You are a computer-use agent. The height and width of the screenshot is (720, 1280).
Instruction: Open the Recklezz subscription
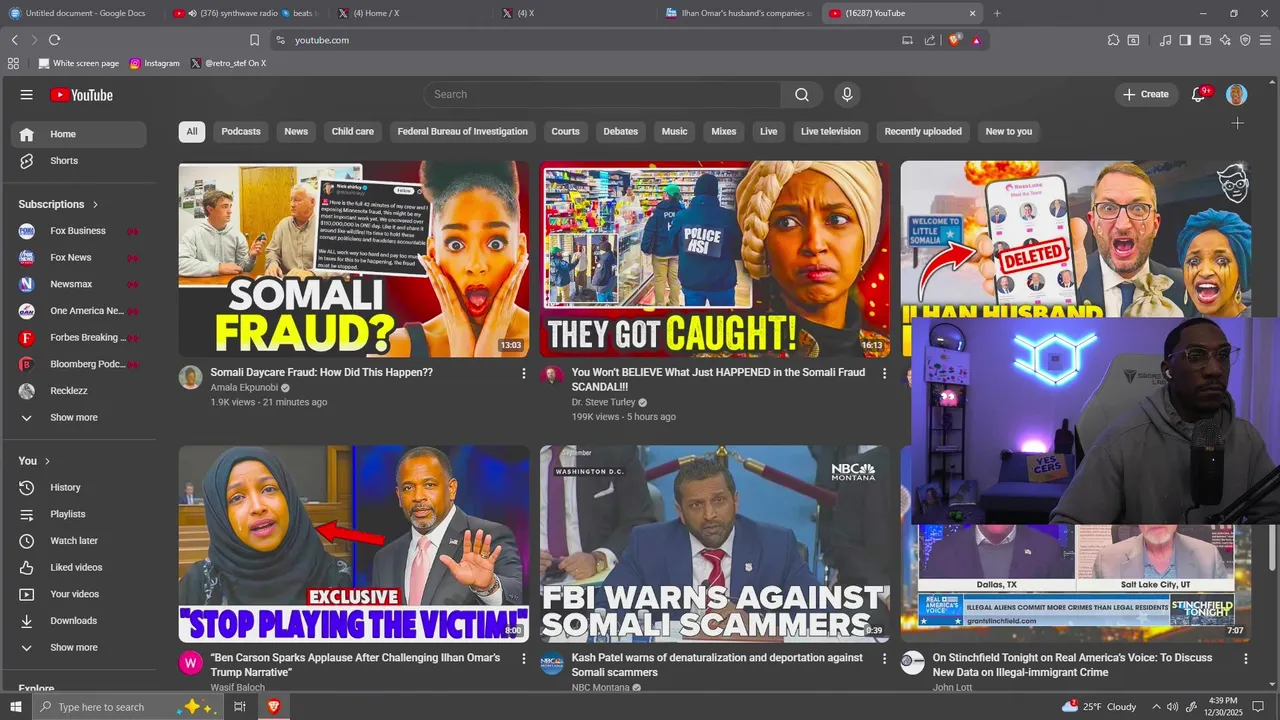click(78, 391)
